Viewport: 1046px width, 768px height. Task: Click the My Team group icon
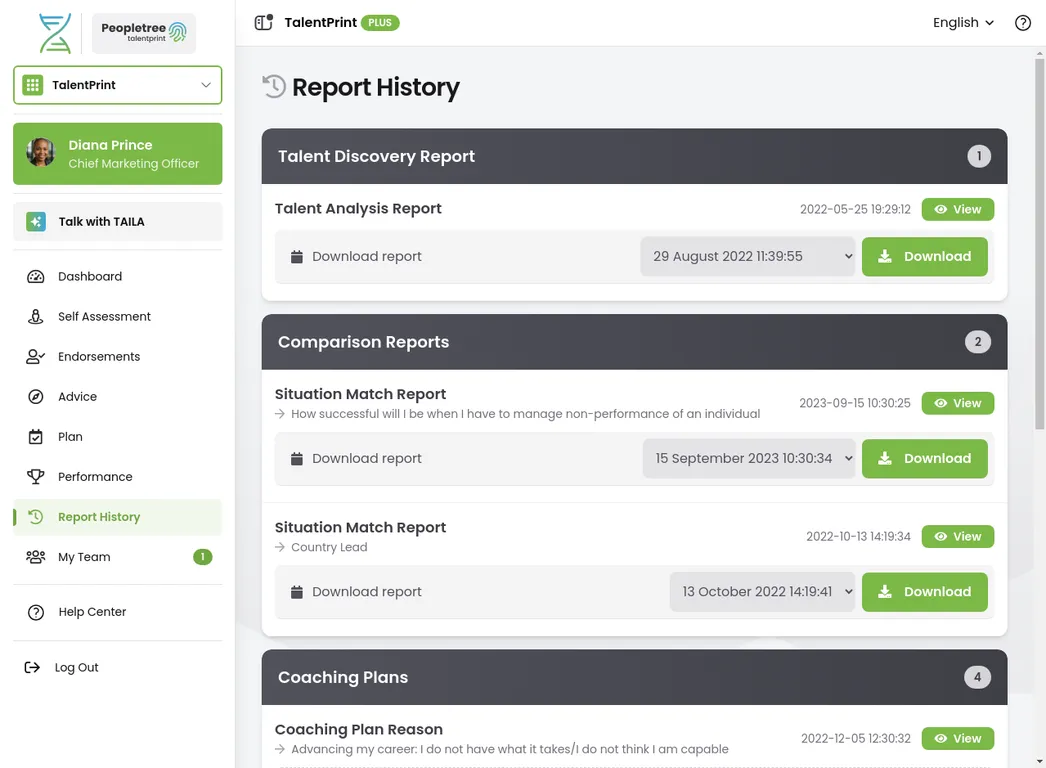click(x=35, y=556)
